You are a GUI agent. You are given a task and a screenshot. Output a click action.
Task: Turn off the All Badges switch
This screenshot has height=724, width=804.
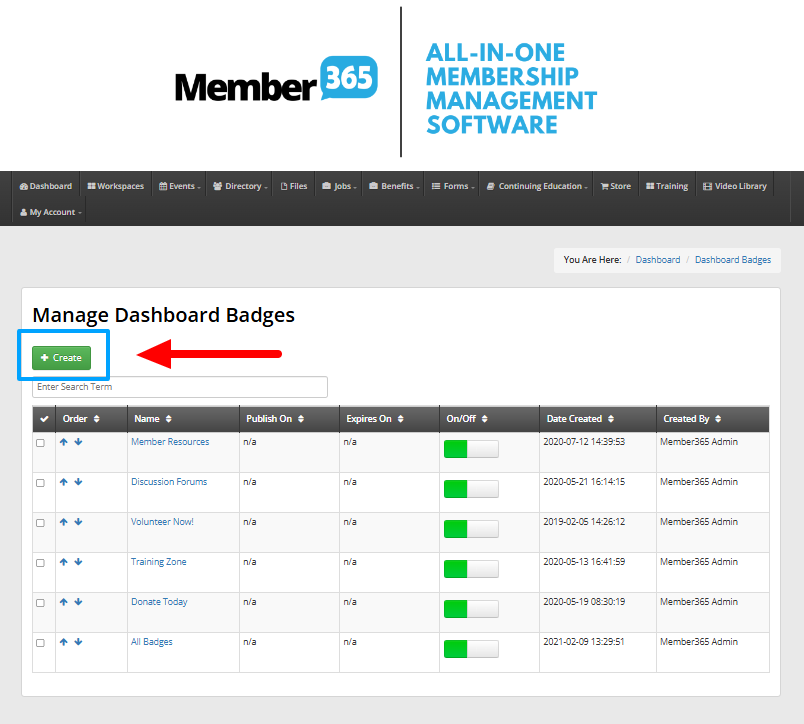[471, 649]
